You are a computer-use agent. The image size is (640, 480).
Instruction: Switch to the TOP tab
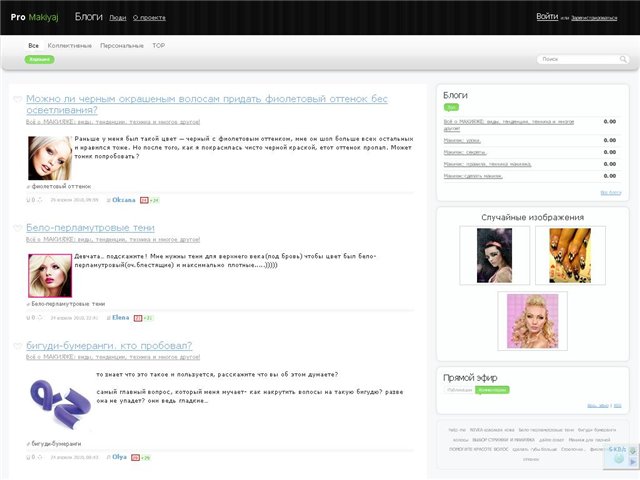point(158,46)
